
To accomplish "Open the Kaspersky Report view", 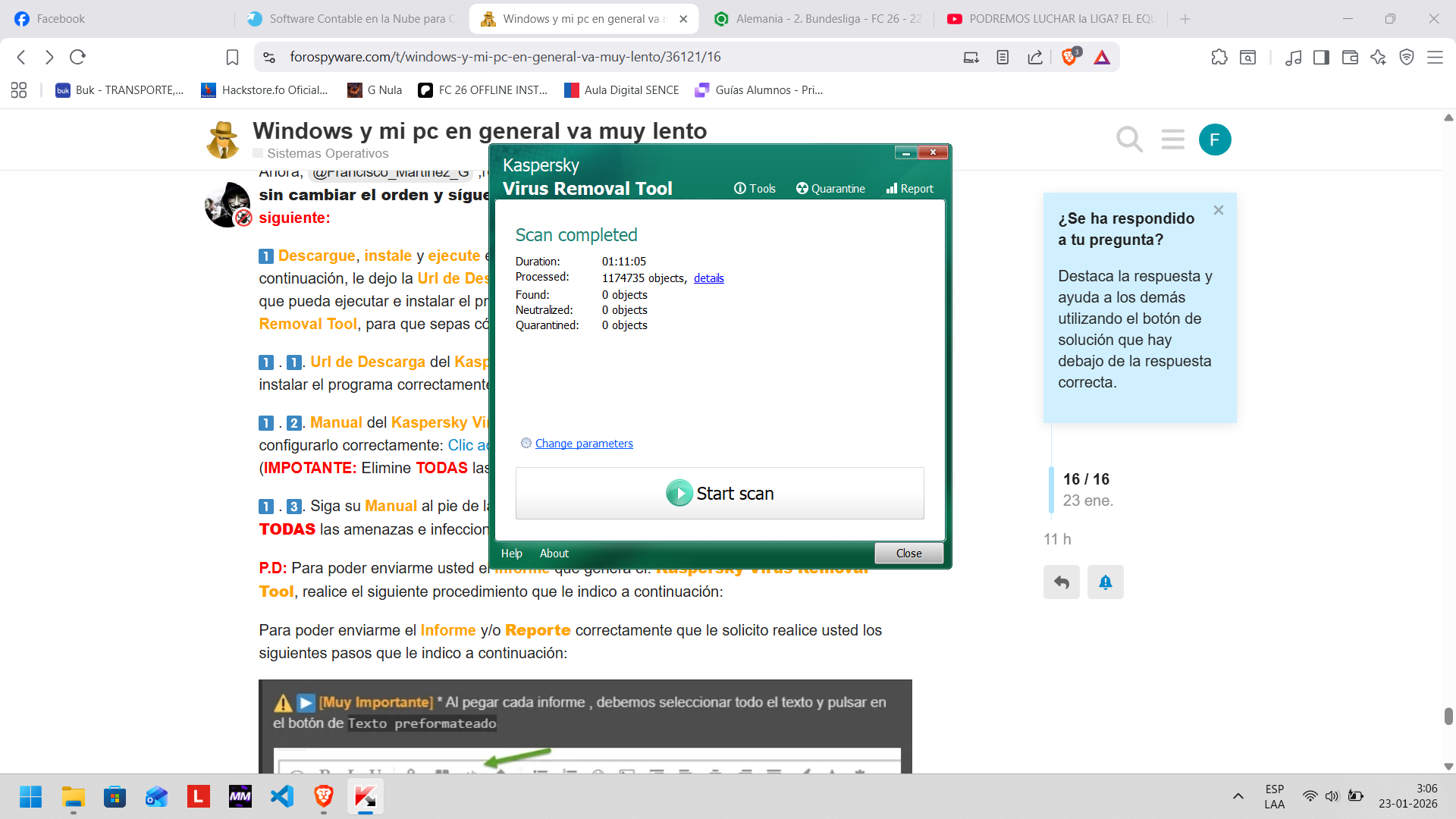I will 909,189.
